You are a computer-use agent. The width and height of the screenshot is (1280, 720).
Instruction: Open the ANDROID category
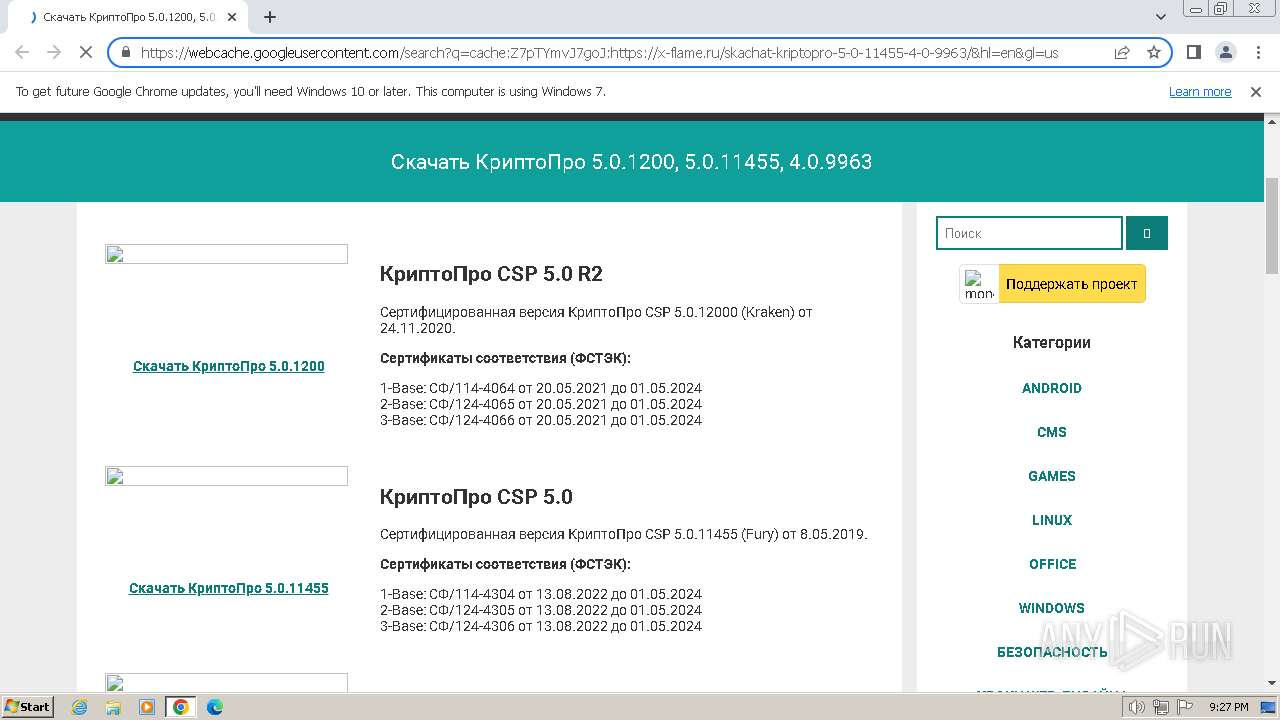1052,388
